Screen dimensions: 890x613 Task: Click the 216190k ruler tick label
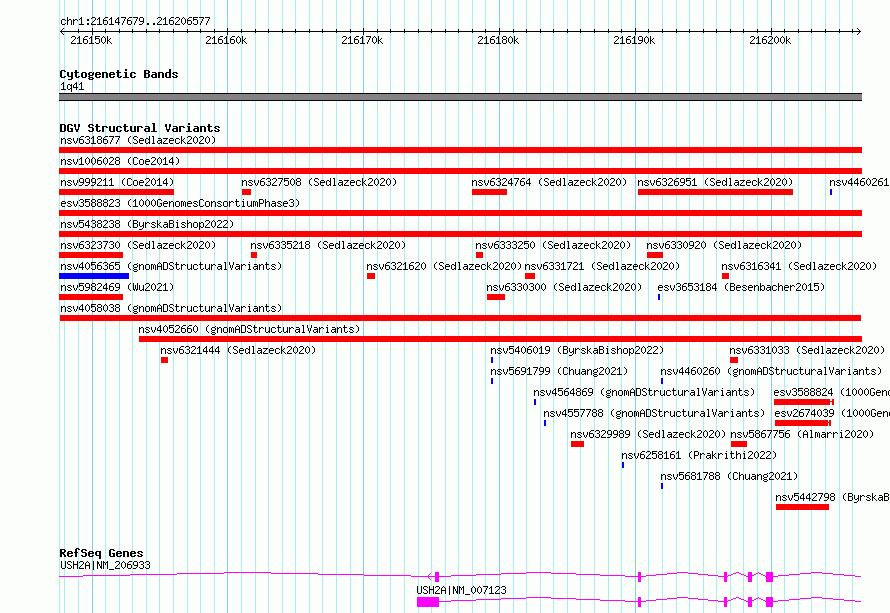(634, 40)
